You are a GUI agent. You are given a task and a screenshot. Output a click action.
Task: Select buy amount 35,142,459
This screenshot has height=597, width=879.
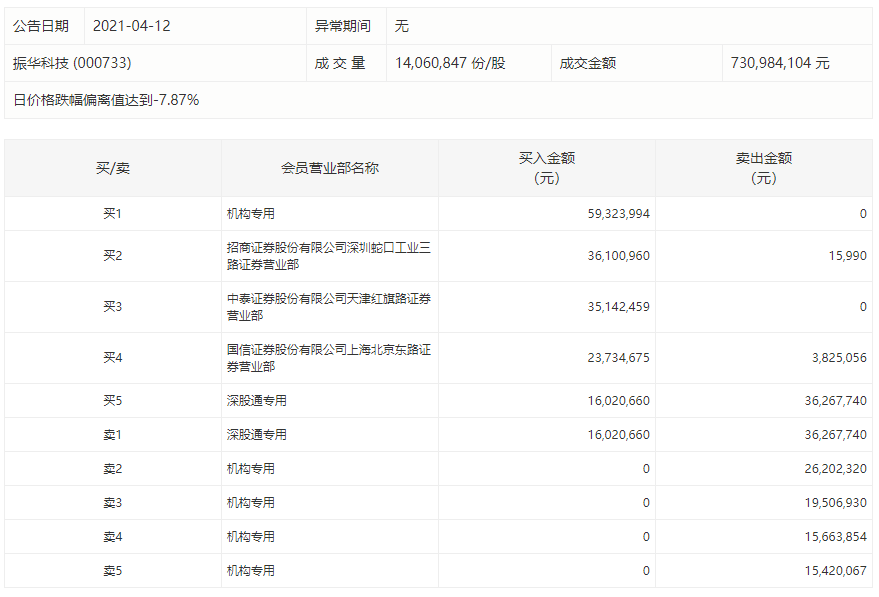coord(618,307)
